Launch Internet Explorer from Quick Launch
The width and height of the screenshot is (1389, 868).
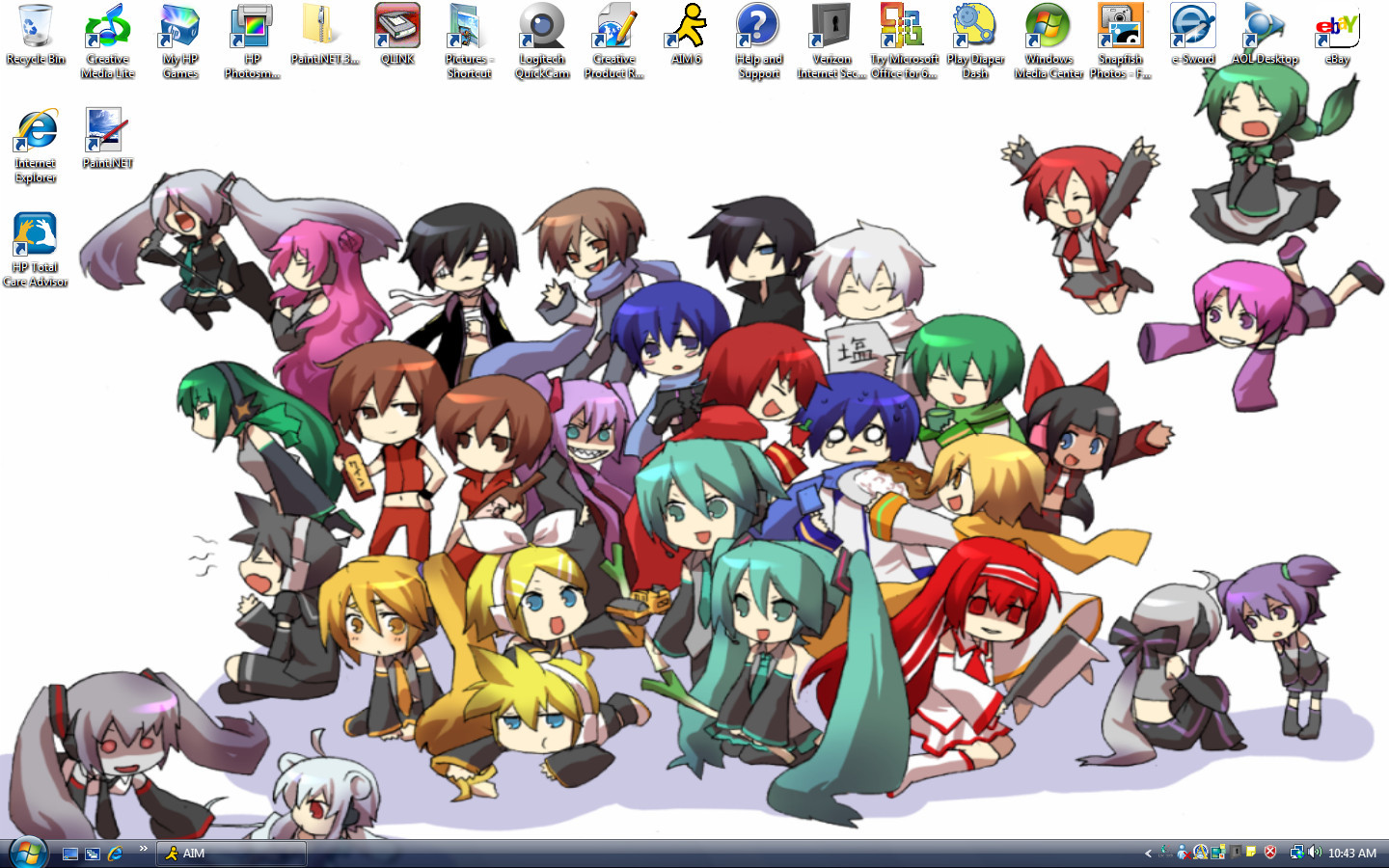tap(116, 854)
